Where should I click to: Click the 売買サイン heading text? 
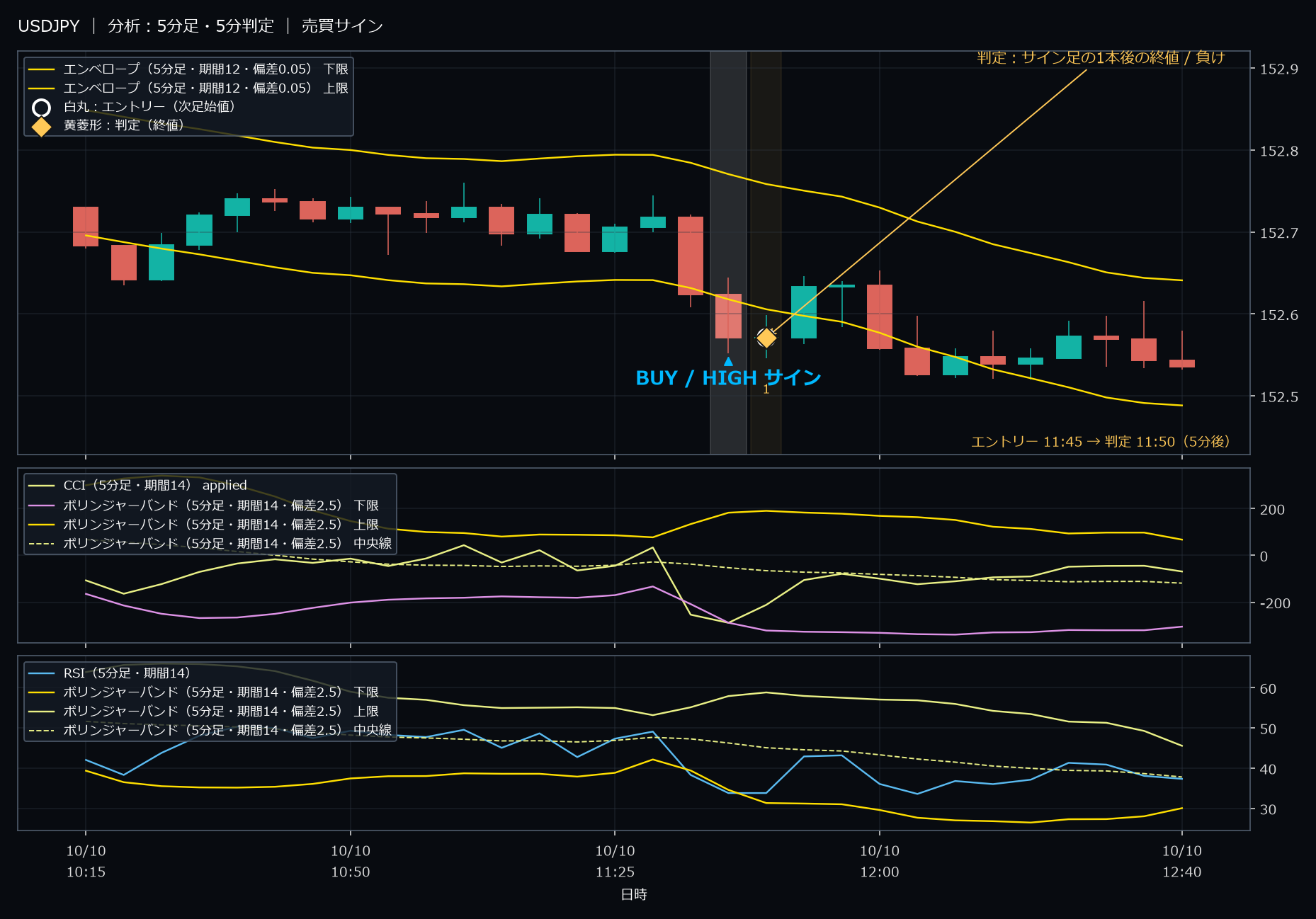point(342,26)
